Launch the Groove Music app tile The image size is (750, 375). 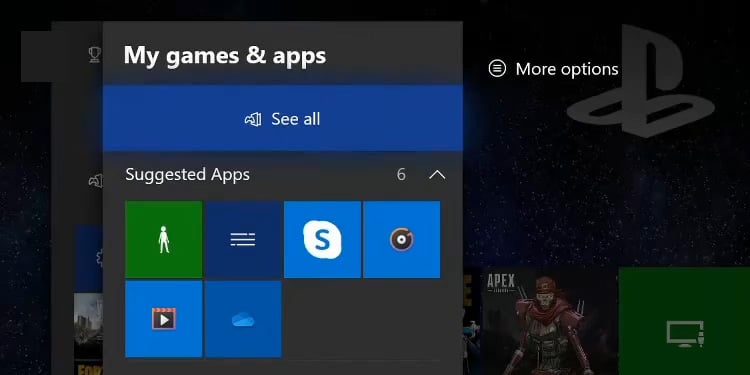tap(402, 239)
